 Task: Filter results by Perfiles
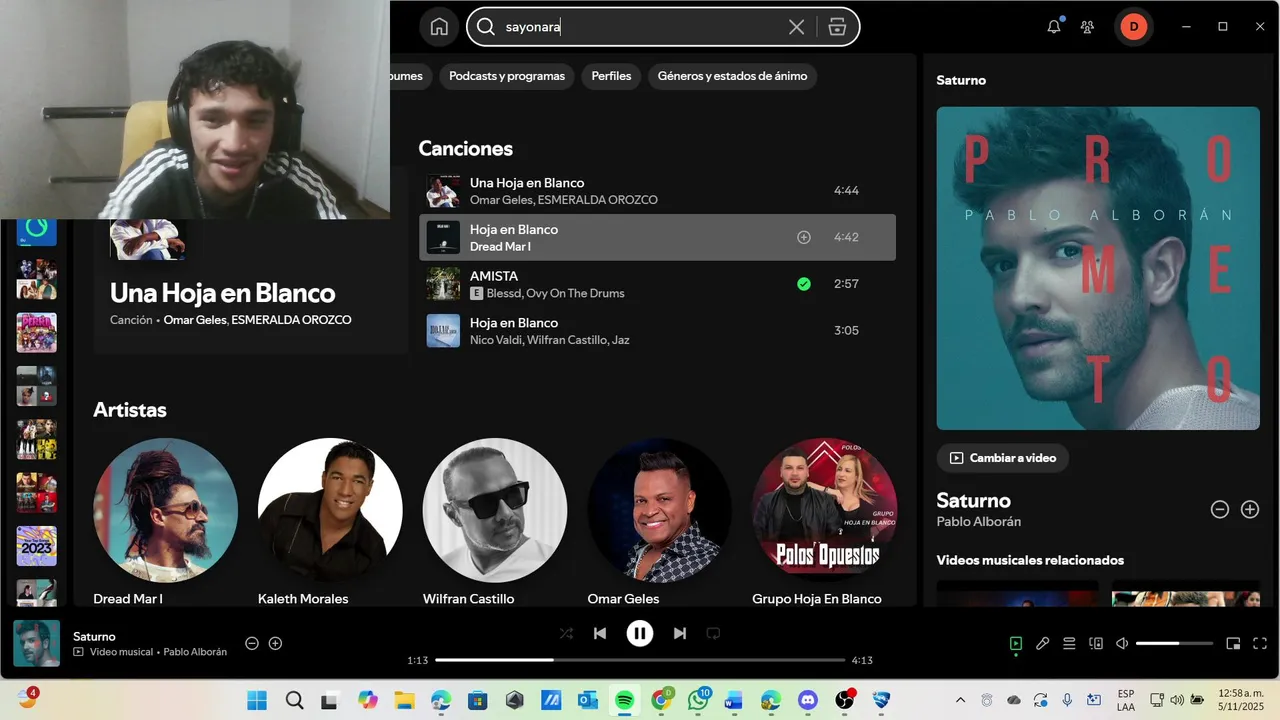(611, 76)
